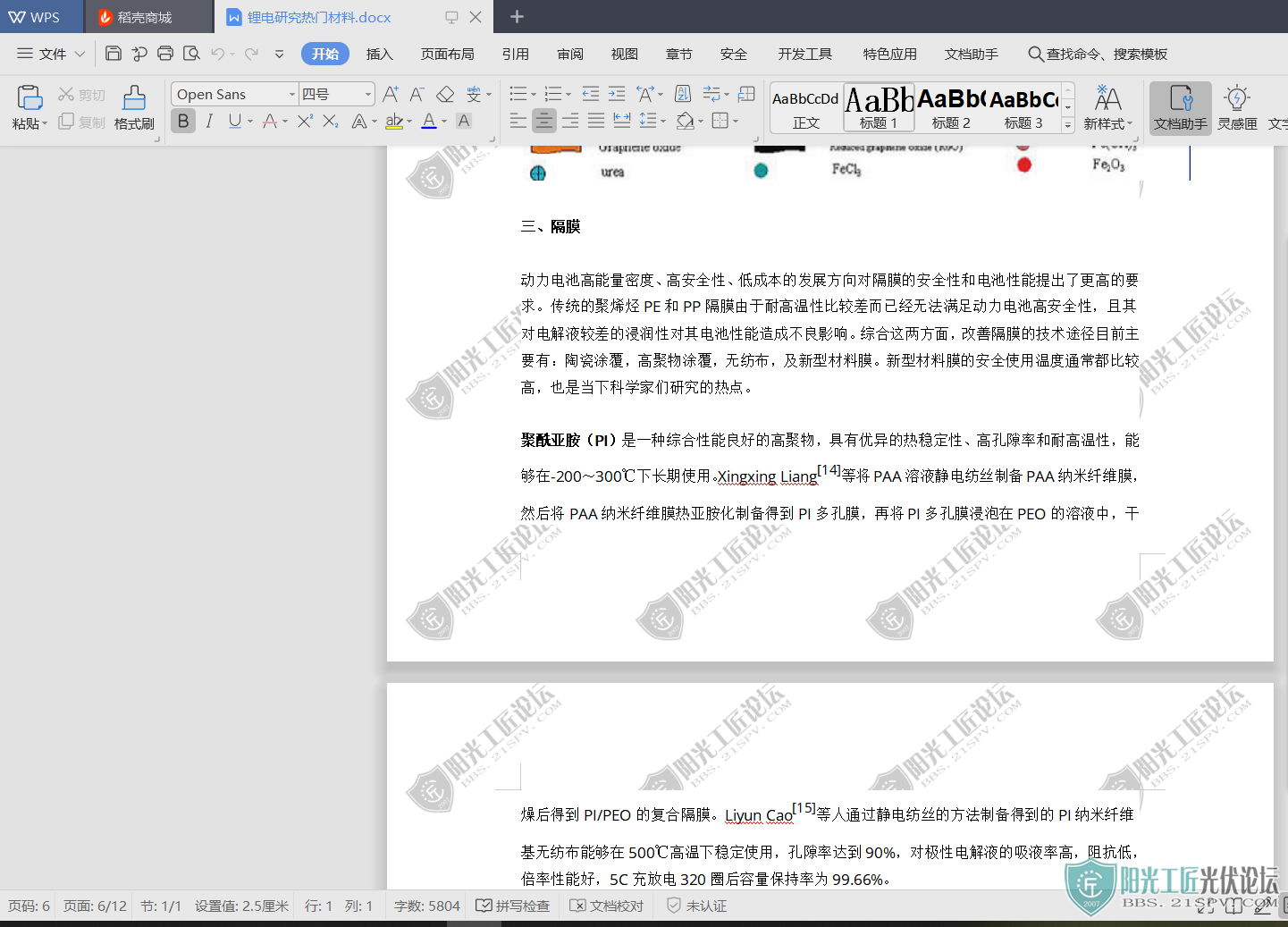Image resolution: width=1288 pixels, height=927 pixels.
Task: Toggle Underline formatting
Action: click(234, 121)
